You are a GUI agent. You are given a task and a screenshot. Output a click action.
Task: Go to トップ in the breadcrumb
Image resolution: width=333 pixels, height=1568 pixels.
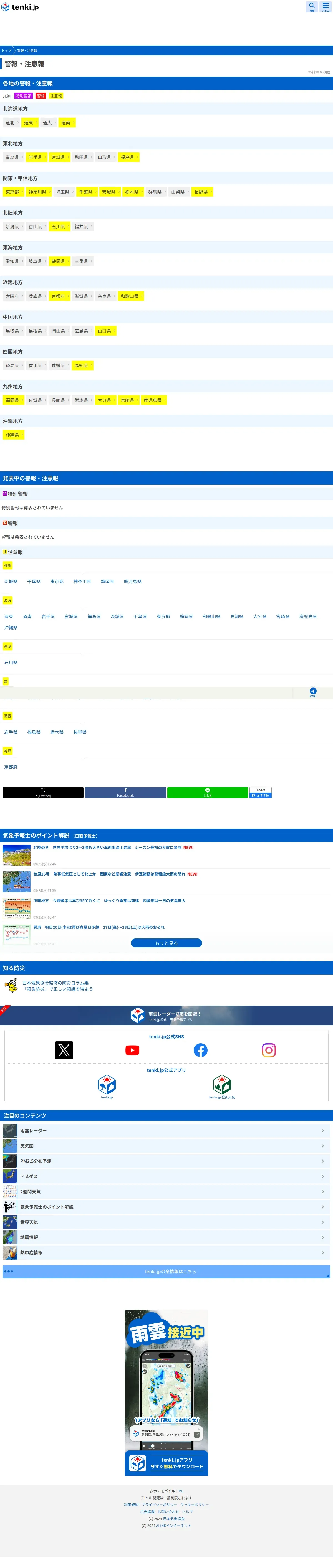click(6, 50)
